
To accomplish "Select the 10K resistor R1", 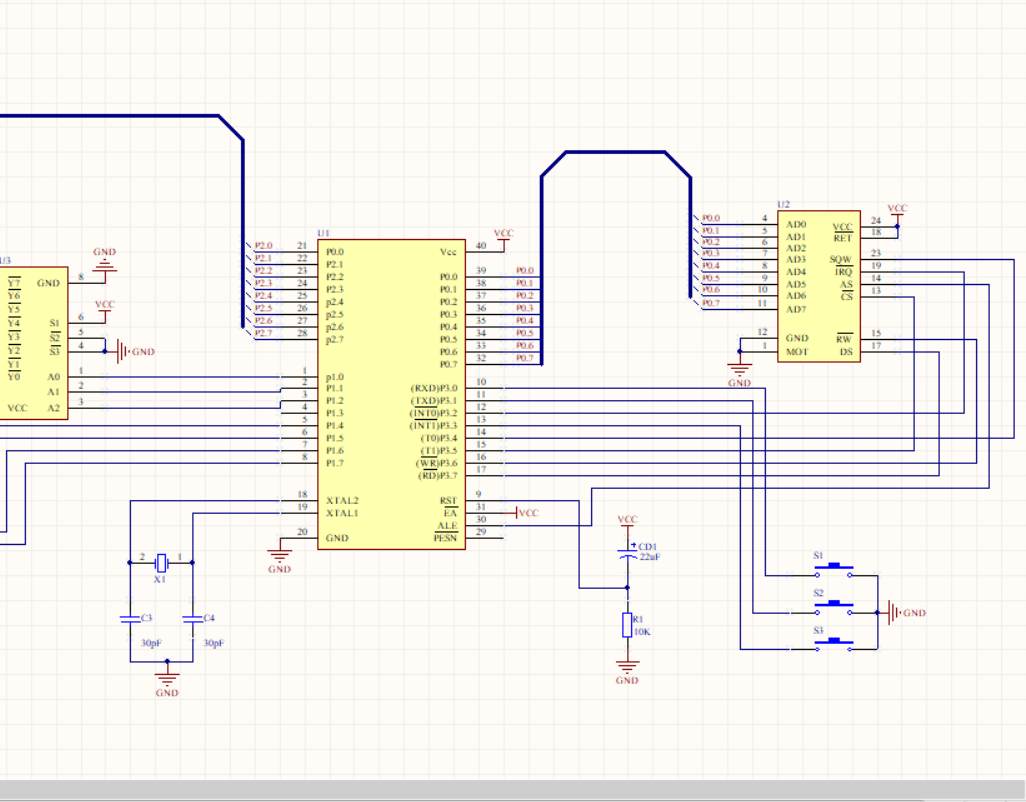I will (627, 625).
